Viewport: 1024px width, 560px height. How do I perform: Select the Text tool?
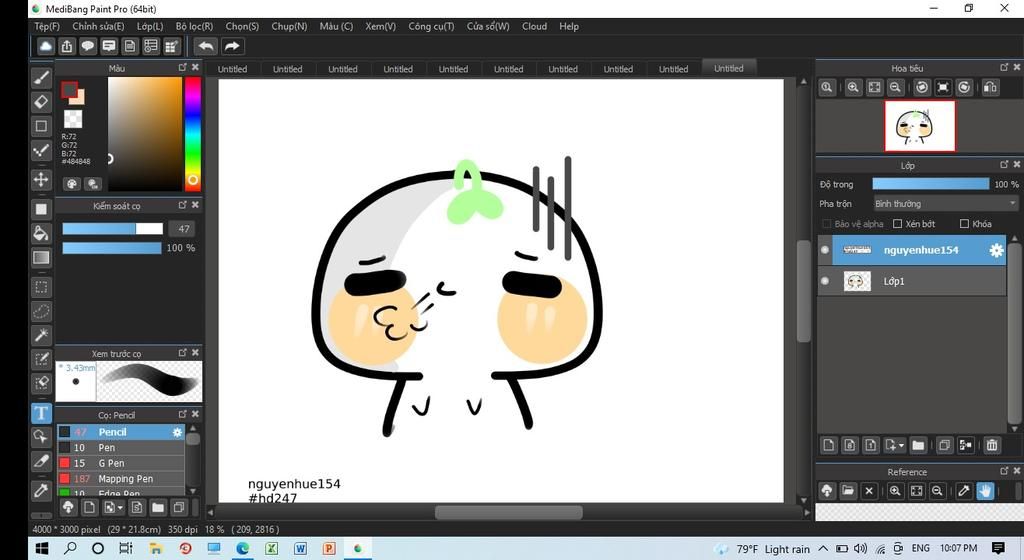41,412
